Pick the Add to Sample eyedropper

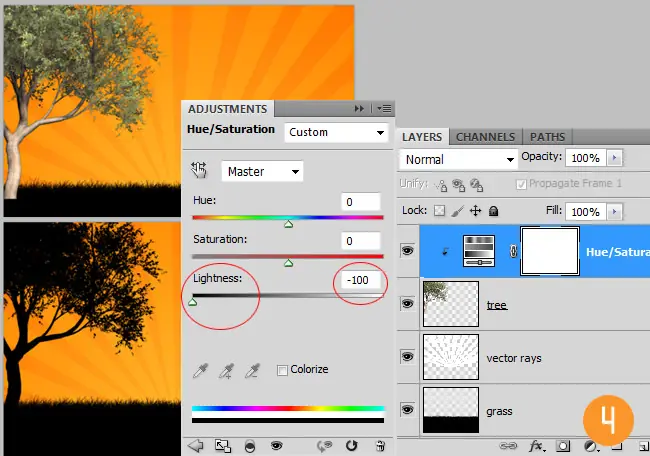point(226,371)
